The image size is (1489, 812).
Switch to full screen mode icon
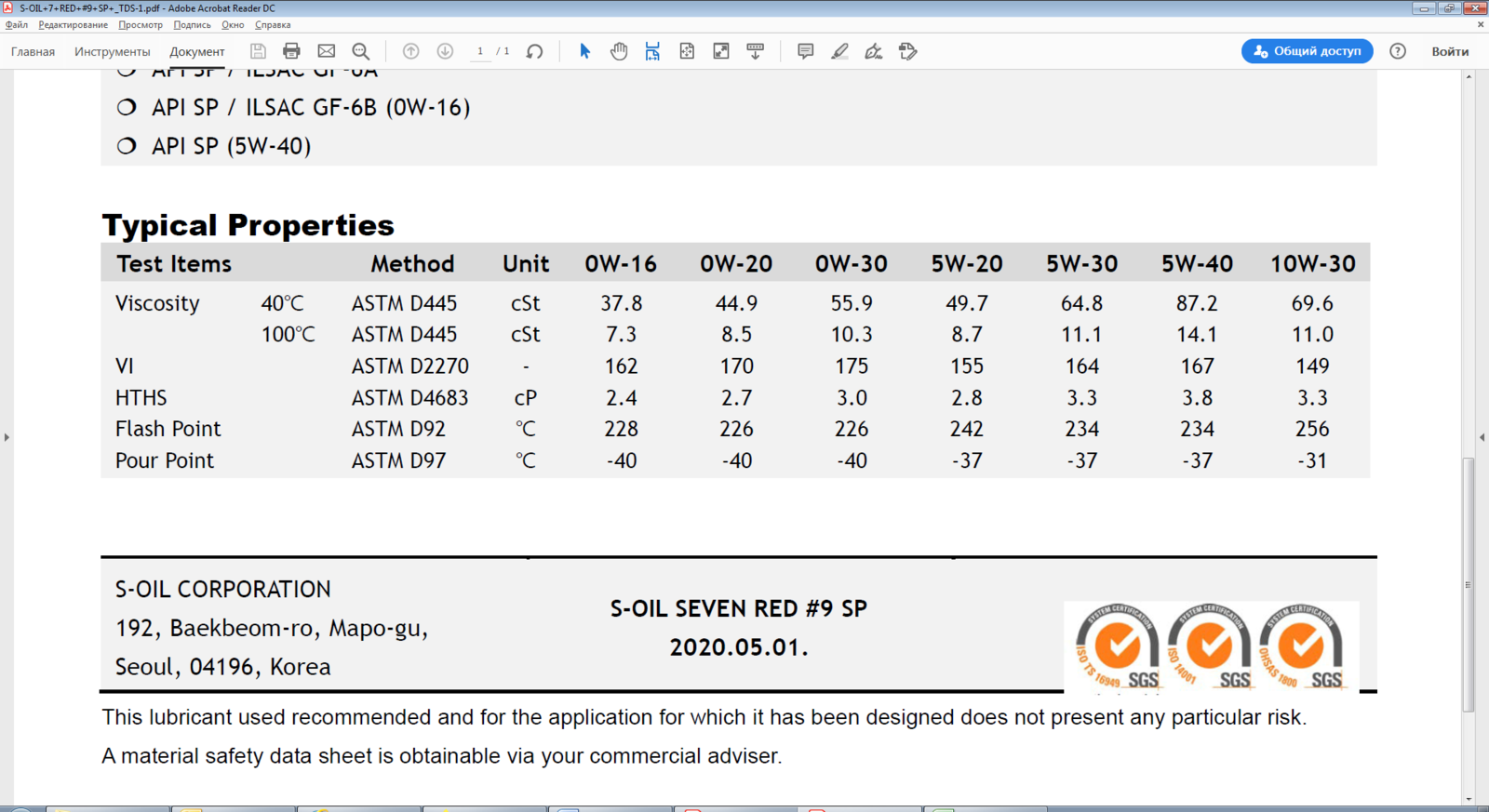pyautogui.click(x=721, y=51)
